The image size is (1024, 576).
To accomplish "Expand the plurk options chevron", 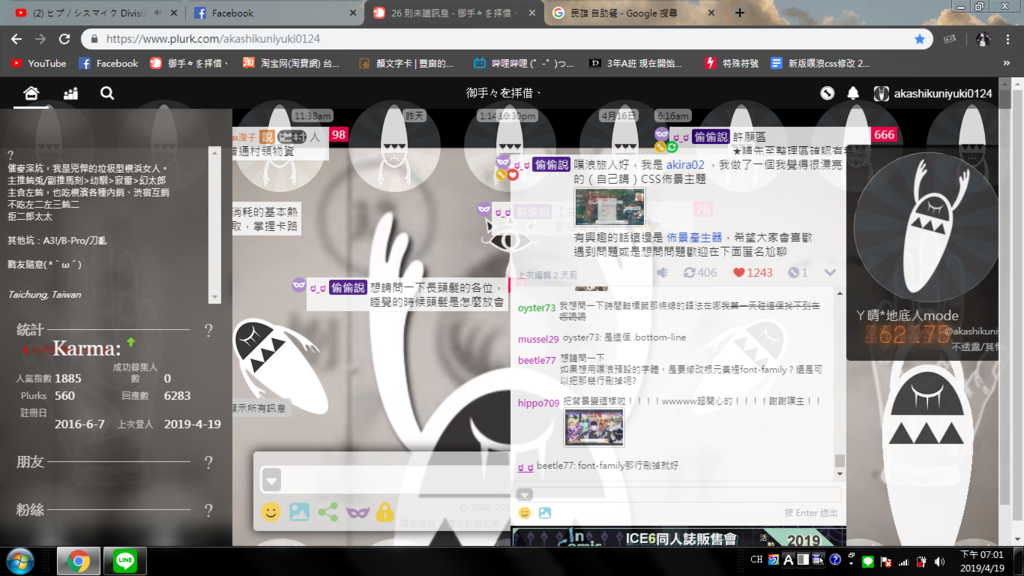I will pos(829,273).
